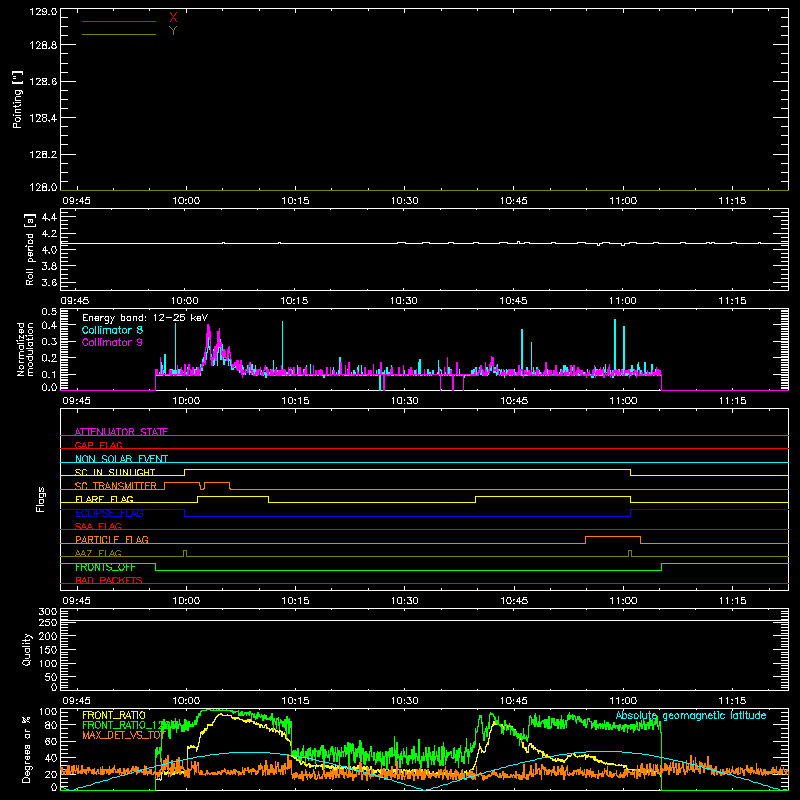Select the ECLIPSE_FLAG label
Screen dimensions: 800x800
point(109,513)
